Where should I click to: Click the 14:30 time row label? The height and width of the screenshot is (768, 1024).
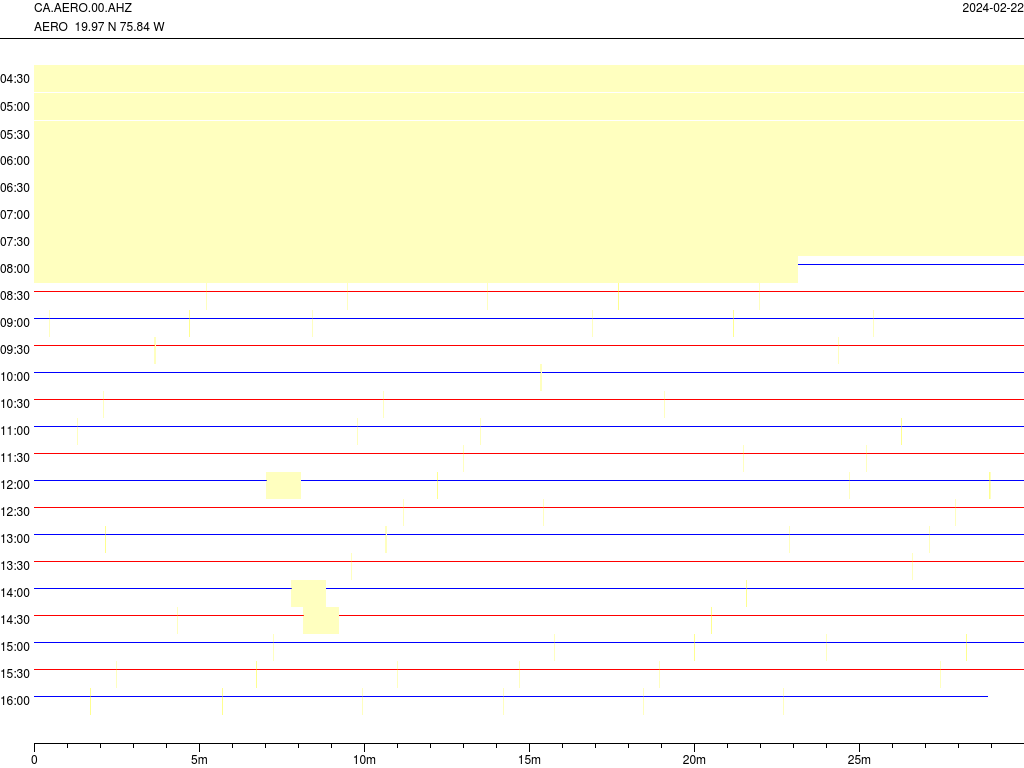click(x=15, y=620)
